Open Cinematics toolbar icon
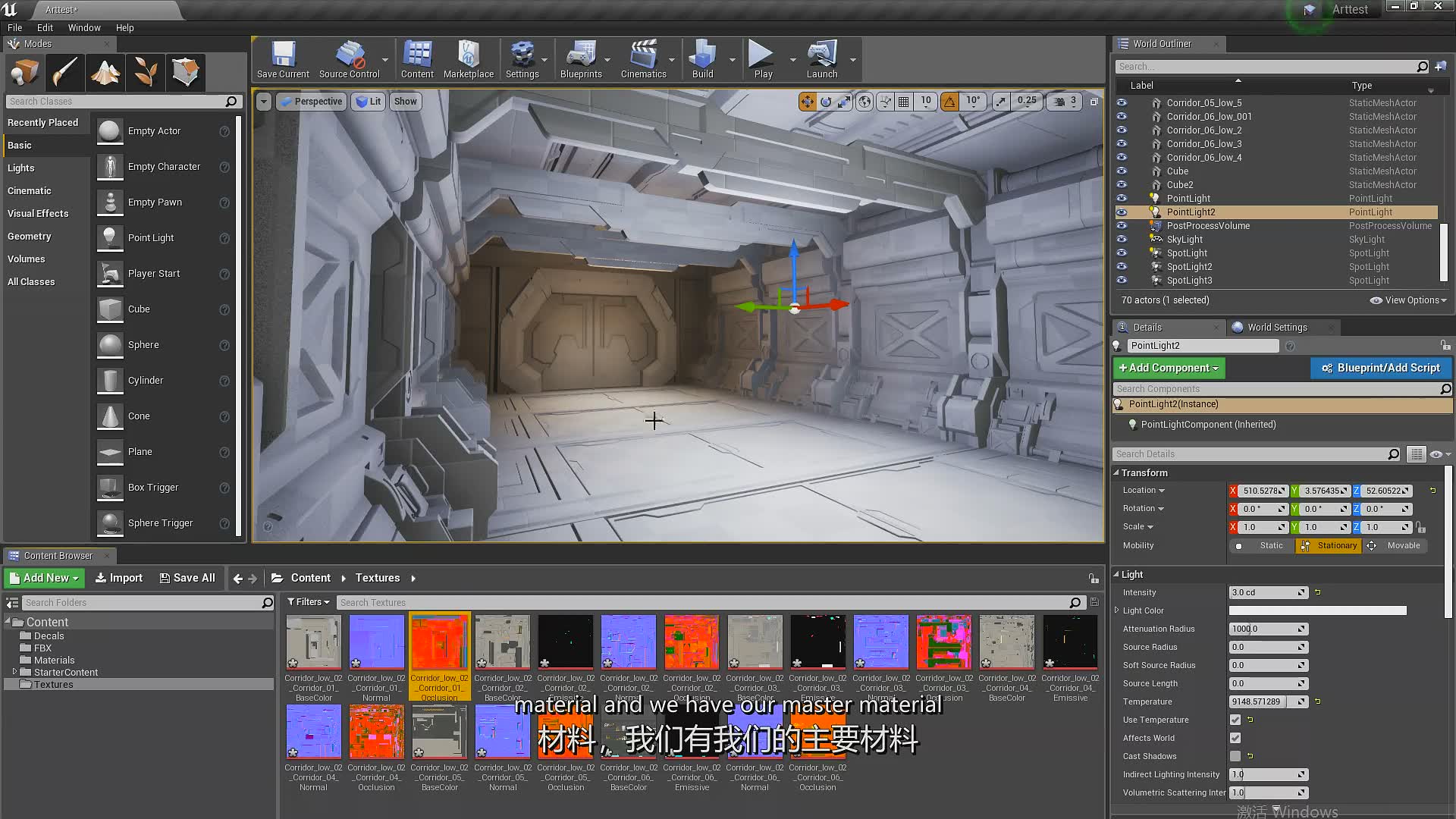Image resolution: width=1456 pixels, height=819 pixels. click(643, 60)
